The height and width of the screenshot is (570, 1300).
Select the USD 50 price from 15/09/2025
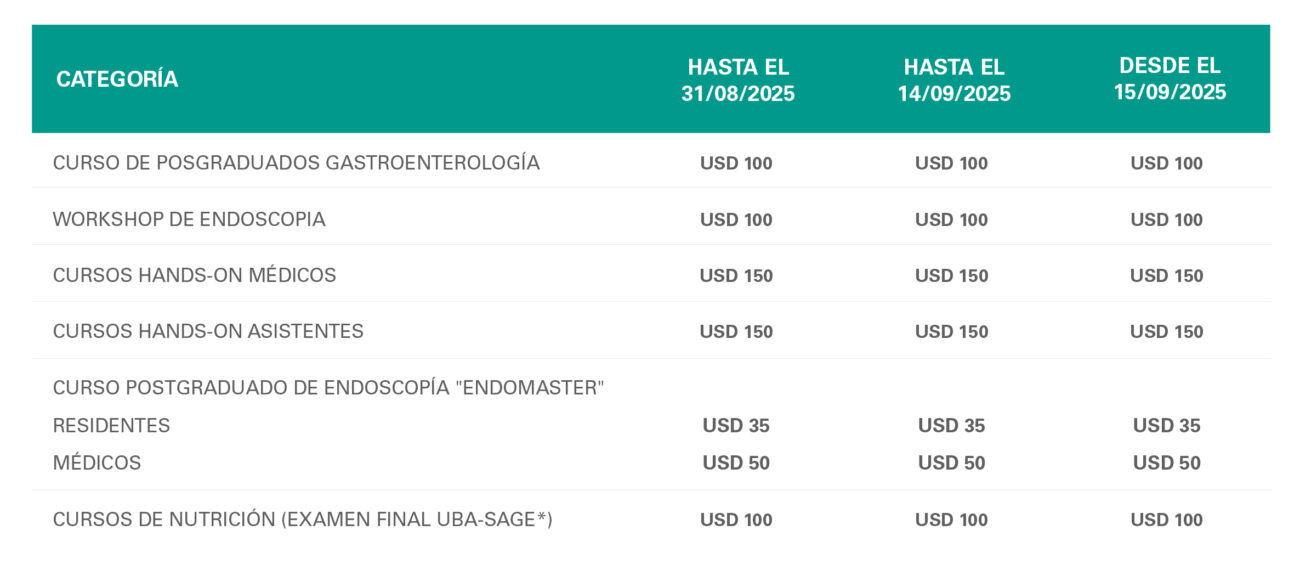tap(1167, 462)
